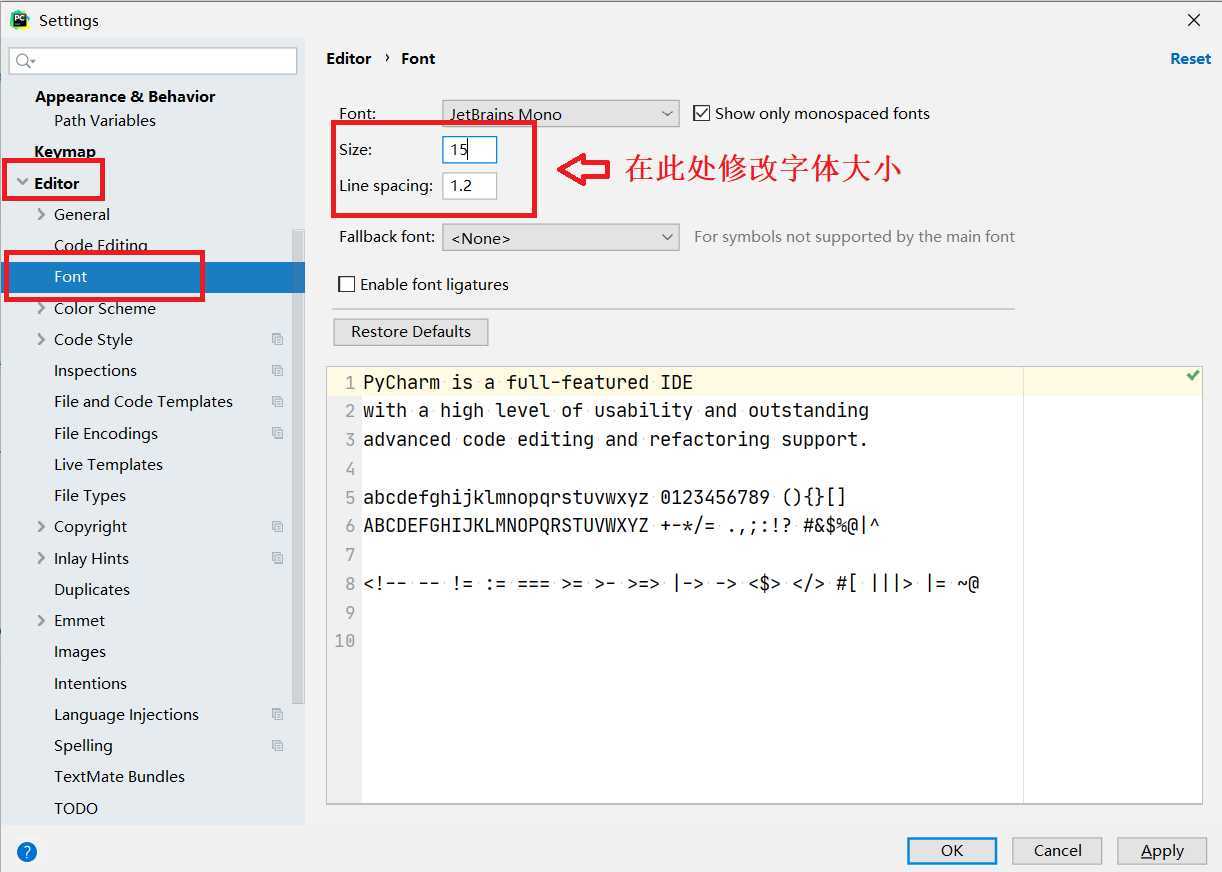This screenshot has width=1222, height=872.
Task: Click the Cancel button
Action: (1057, 851)
